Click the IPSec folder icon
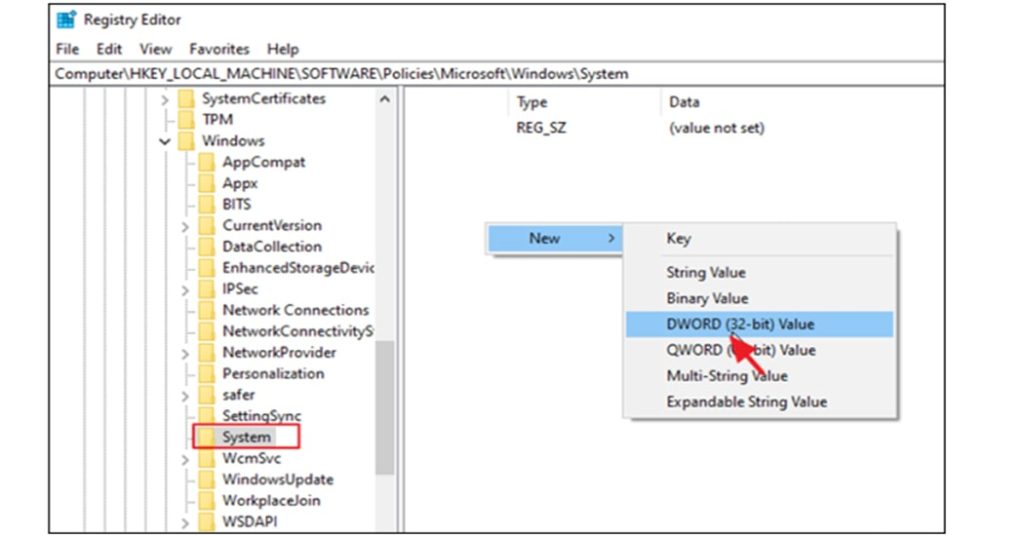Viewport: 1024px width, 536px height. pyautogui.click(x=207, y=289)
